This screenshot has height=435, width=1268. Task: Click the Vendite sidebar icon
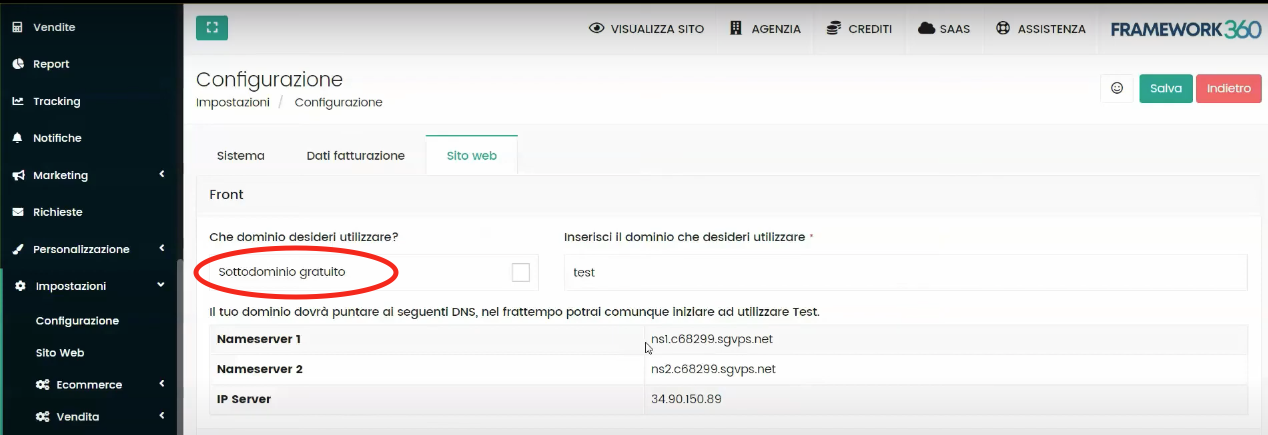pos(18,27)
